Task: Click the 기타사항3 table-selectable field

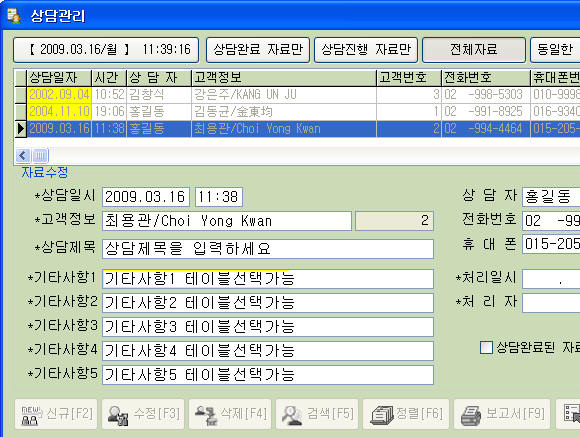Action: pos(268,327)
